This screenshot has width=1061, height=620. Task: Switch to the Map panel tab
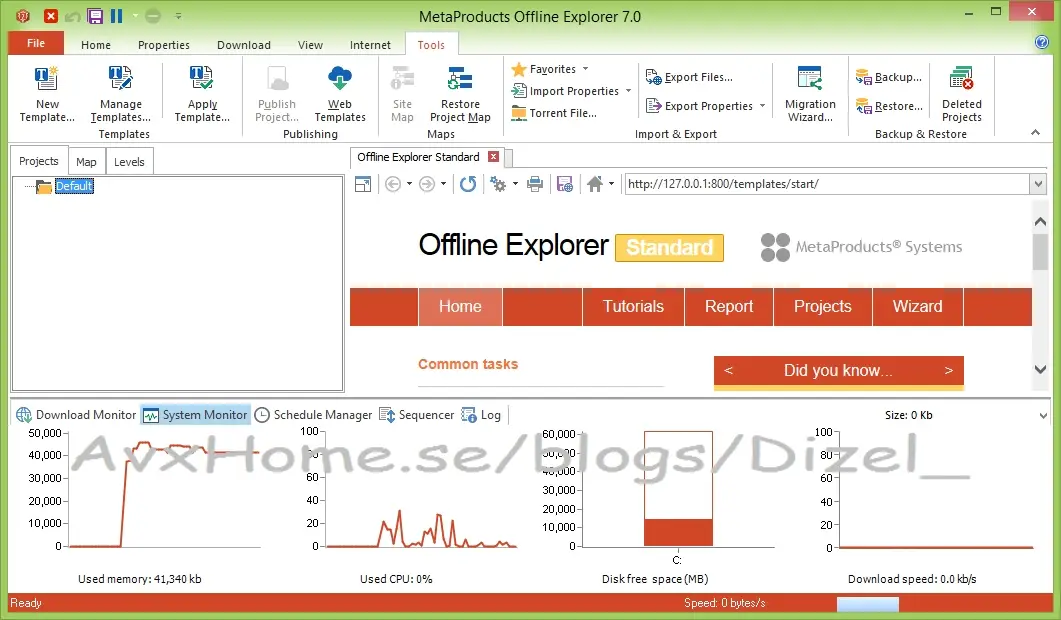86,162
